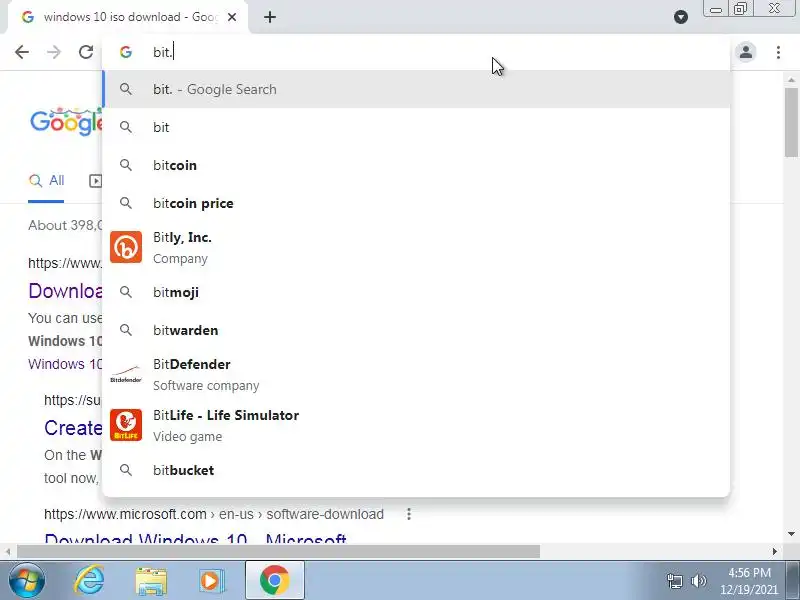The image size is (800, 600).
Task: Open the Videos results tab icon
Action: click(95, 181)
